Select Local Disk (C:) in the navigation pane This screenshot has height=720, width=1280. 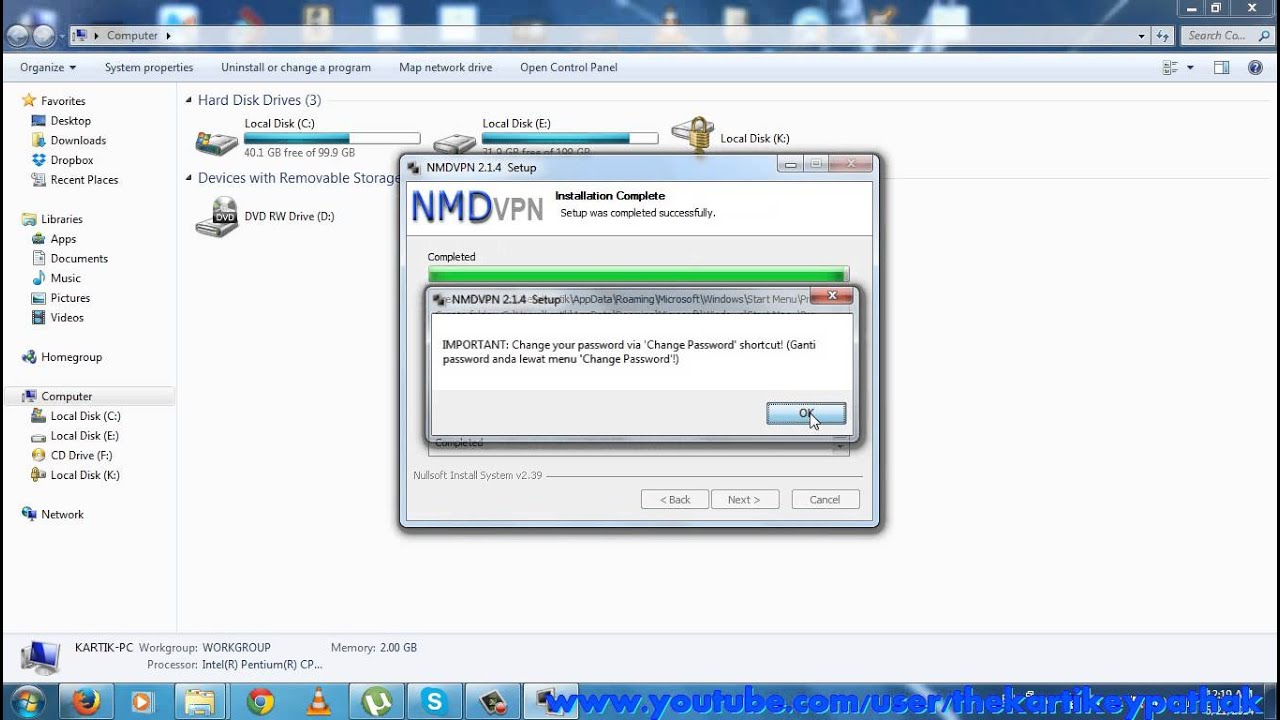pos(85,416)
